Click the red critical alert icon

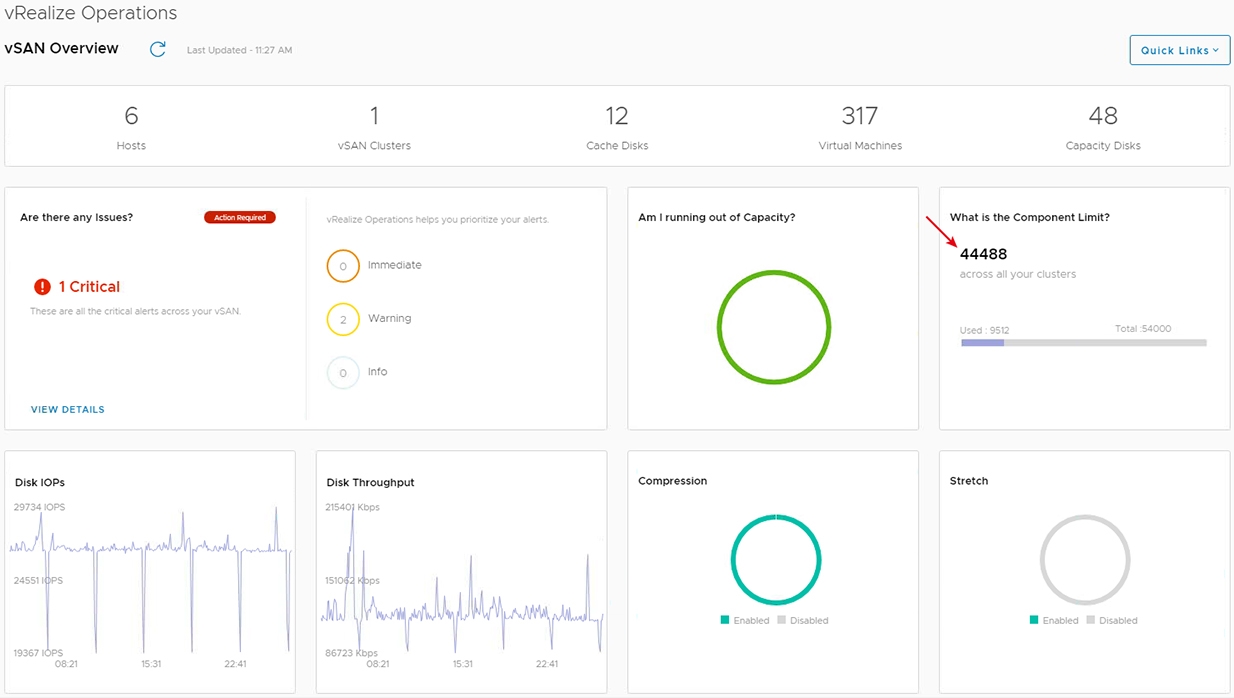pos(42,287)
